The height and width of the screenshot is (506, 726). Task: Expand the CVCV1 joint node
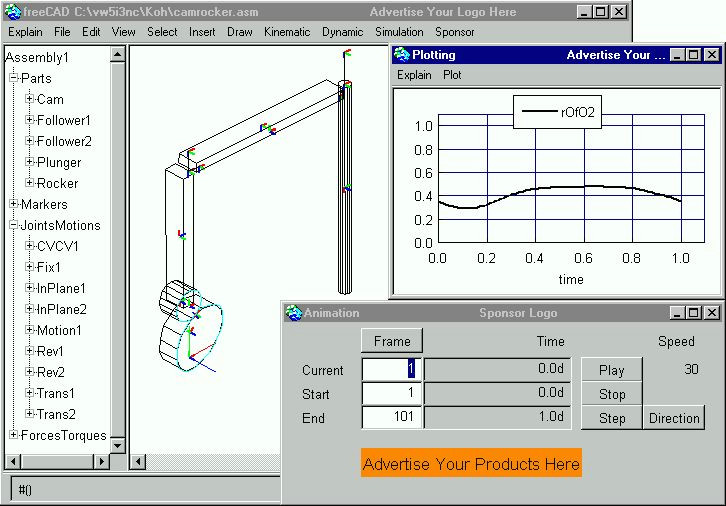tap(29, 245)
